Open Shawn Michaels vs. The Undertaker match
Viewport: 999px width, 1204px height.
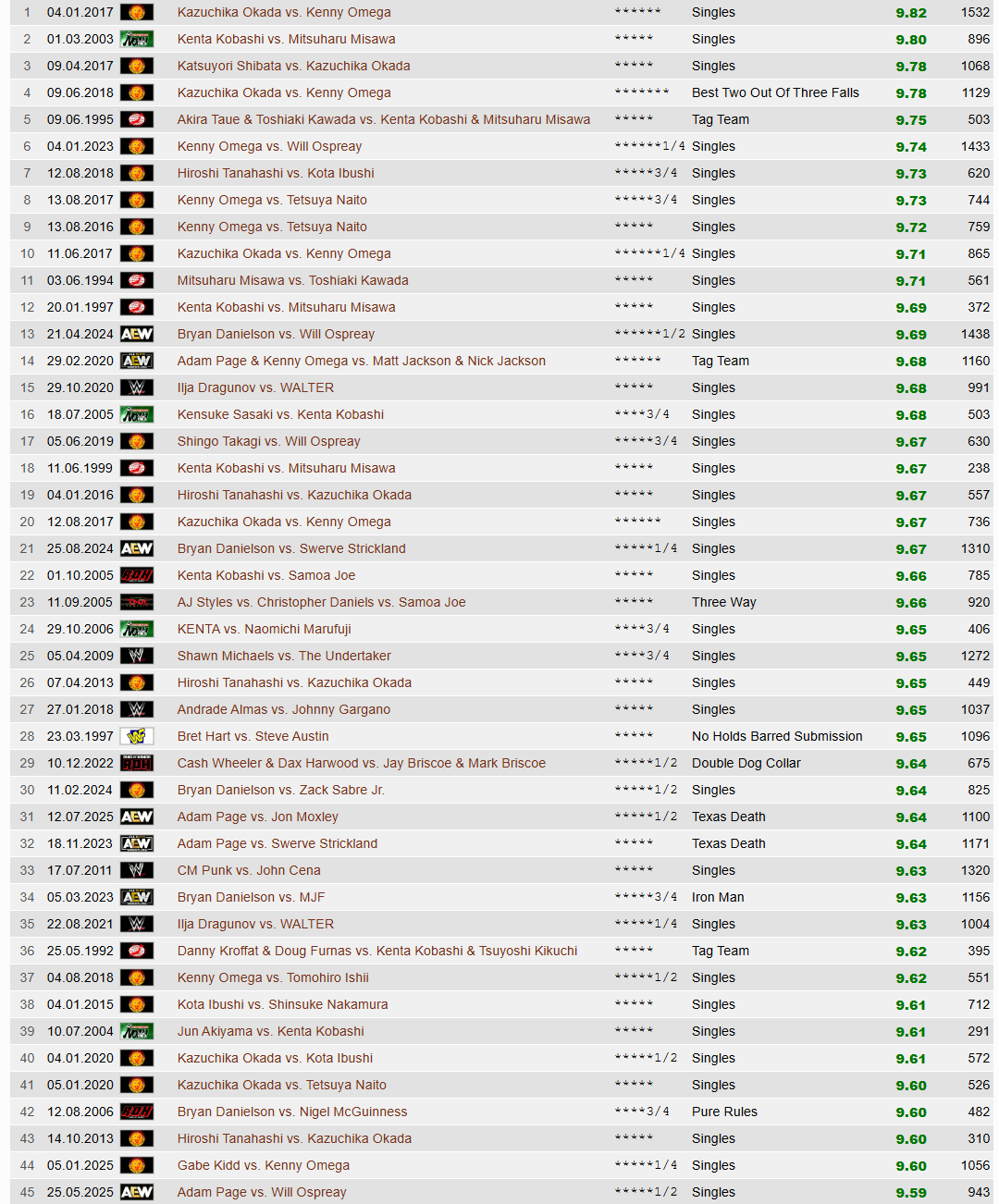(x=284, y=657)
